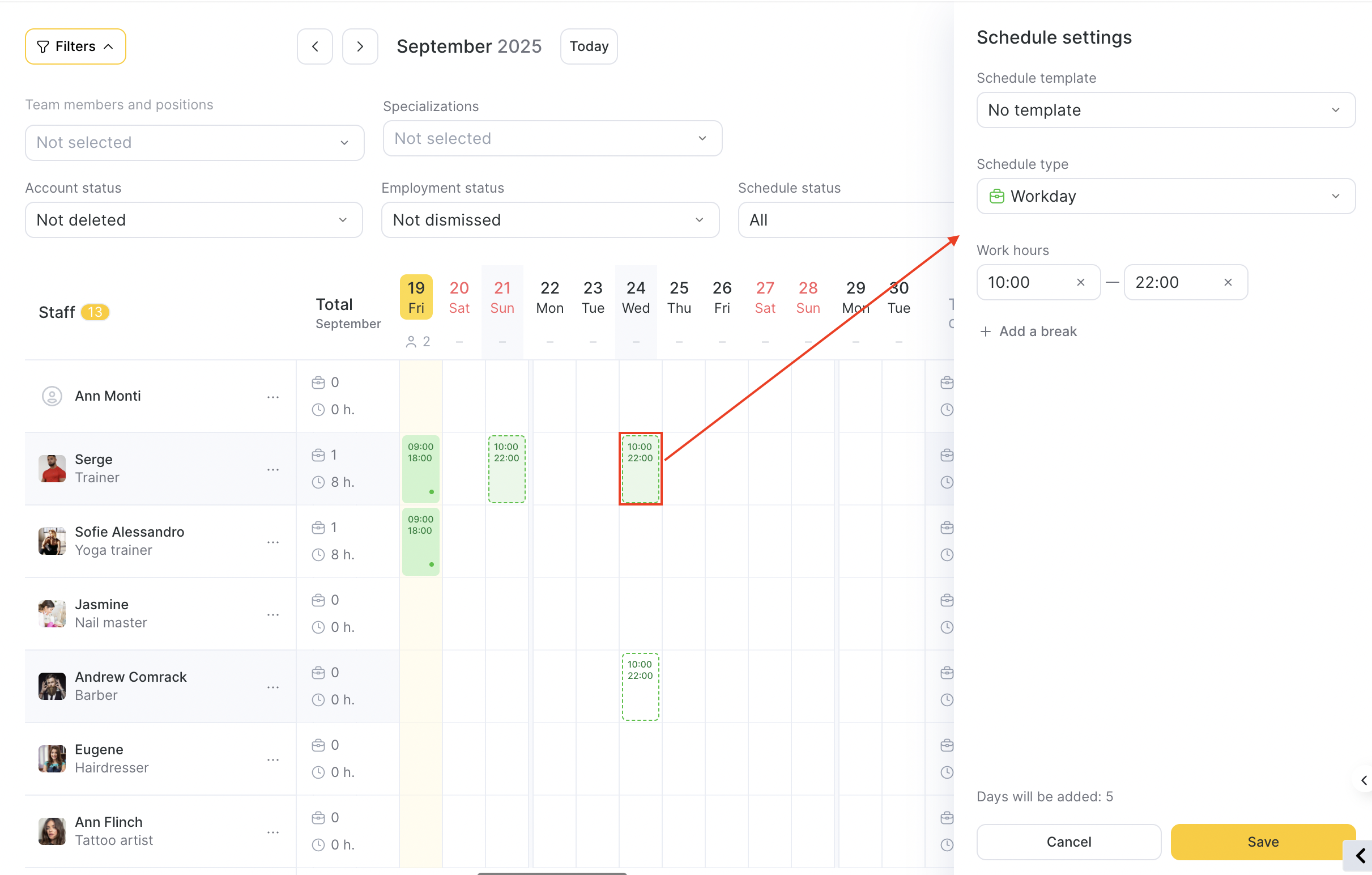Open the Specializations dropdown

pos(552,138)
